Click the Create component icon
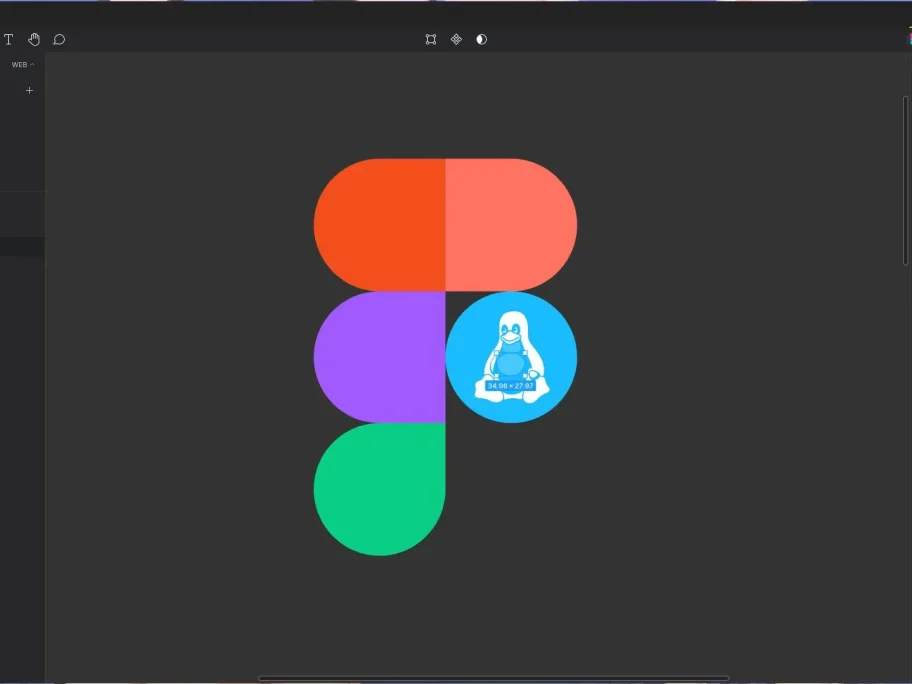Screen dimensions: 912x684 tap(456, 39)
